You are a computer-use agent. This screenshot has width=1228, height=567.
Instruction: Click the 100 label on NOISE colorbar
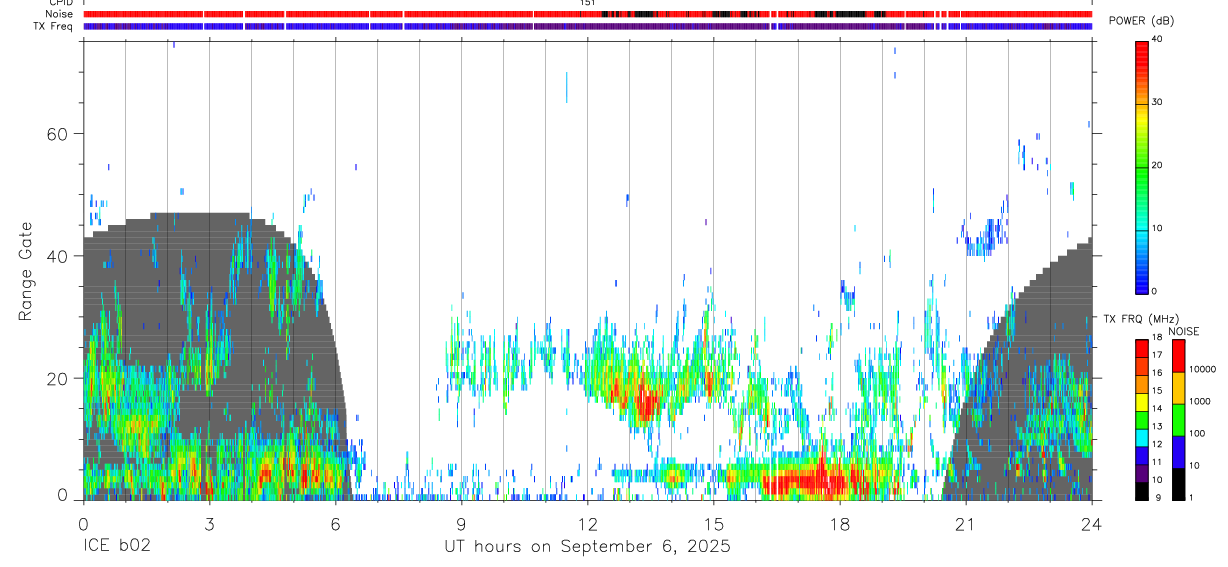1197,433
